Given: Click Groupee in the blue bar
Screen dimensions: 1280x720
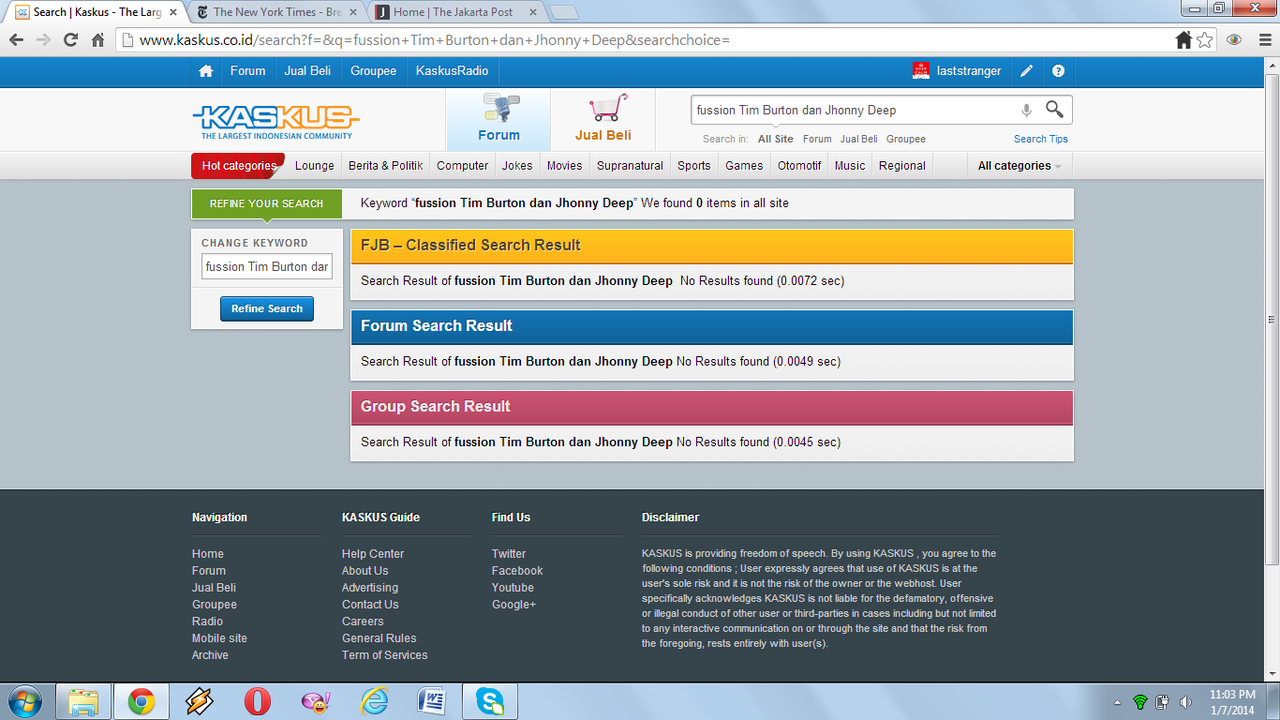Looking at the screenshot, I should (373, 71).
